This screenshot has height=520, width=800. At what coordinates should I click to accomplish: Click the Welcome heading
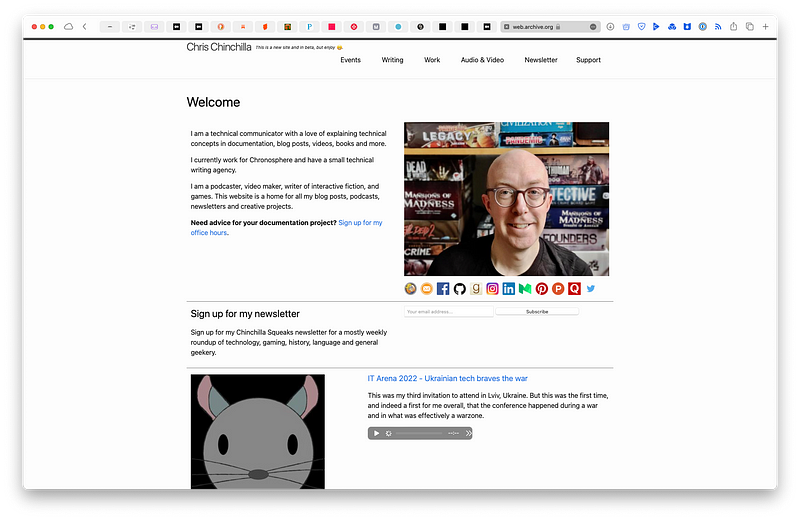(213, 102)
